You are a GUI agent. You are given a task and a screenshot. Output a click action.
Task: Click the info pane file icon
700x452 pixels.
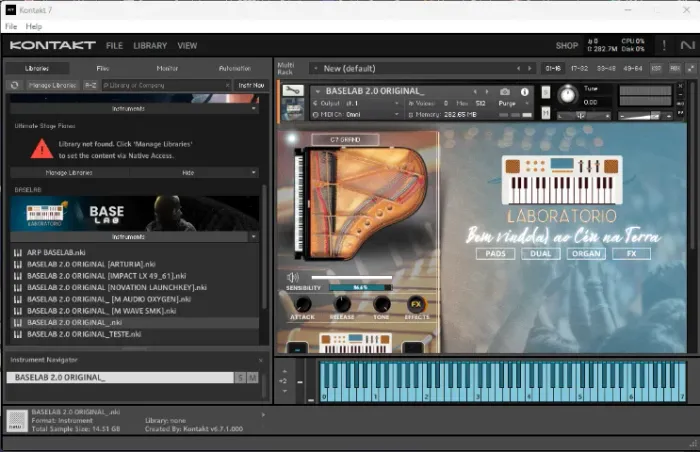pos(17,421)
